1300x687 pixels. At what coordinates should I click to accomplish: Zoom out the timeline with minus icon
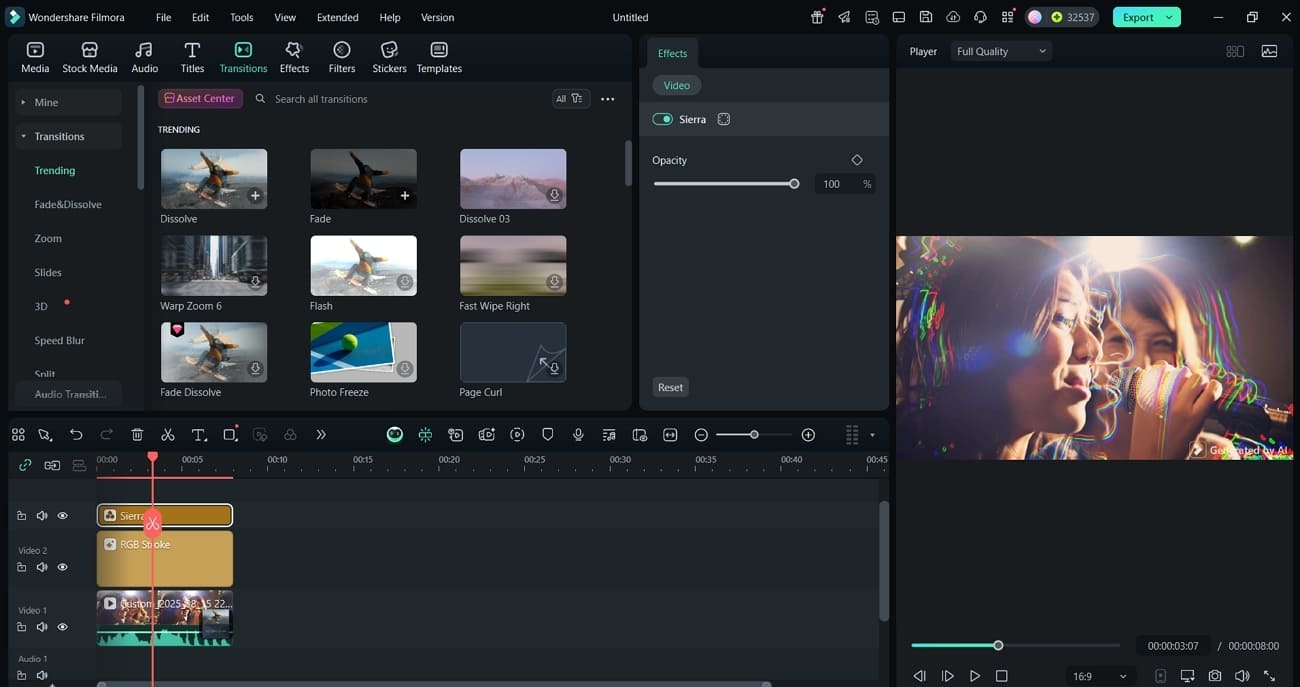click(701, 435)
